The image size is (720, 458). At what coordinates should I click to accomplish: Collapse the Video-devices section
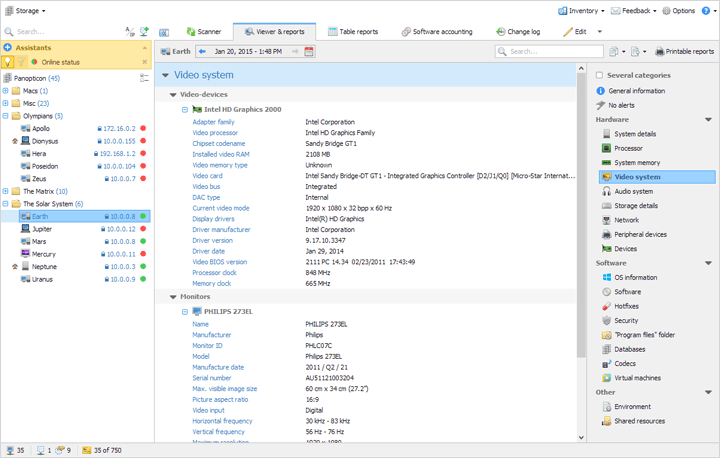coord(173,95)
